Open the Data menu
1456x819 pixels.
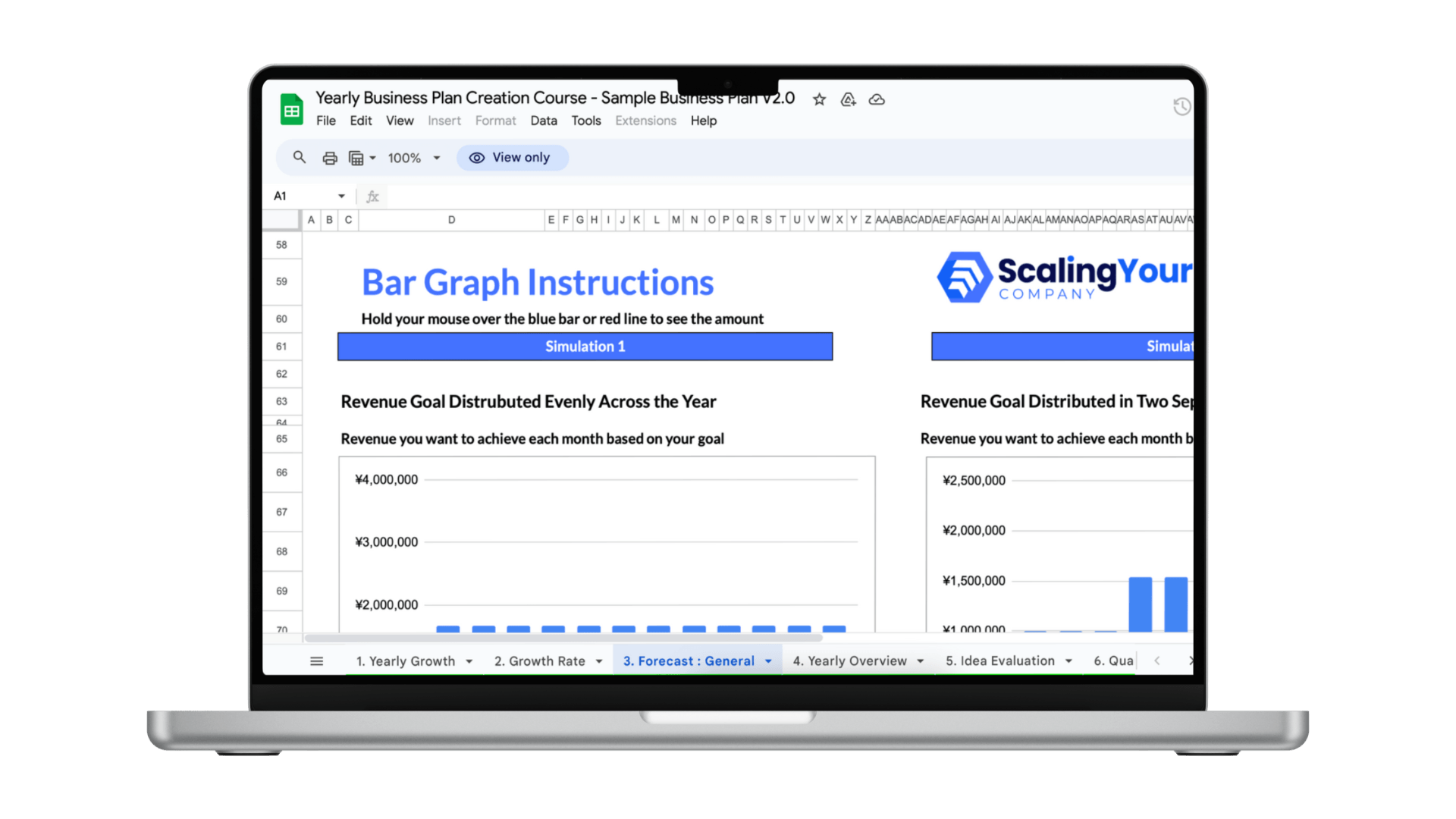tap(543, 121)
